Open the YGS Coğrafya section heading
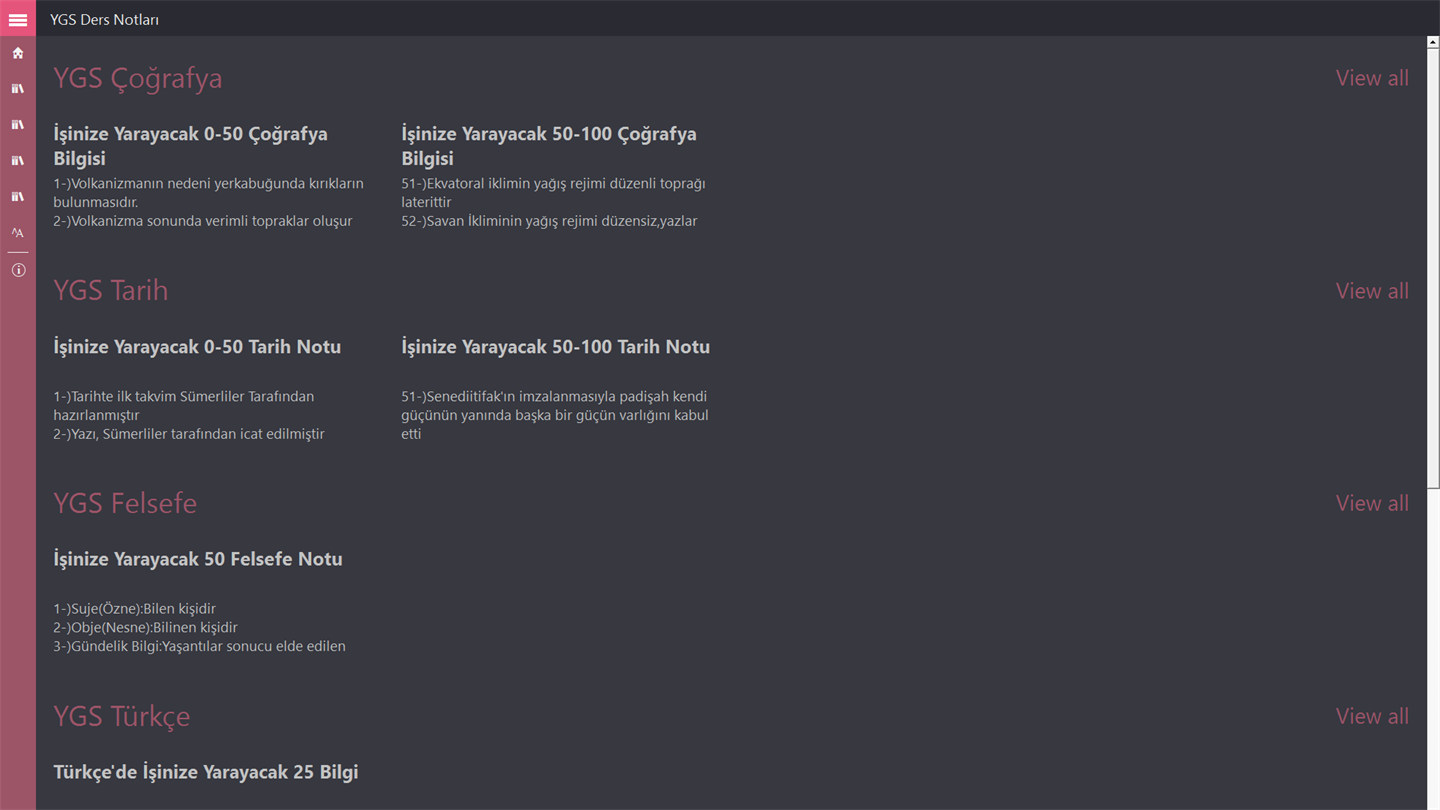 pos(138,78)
